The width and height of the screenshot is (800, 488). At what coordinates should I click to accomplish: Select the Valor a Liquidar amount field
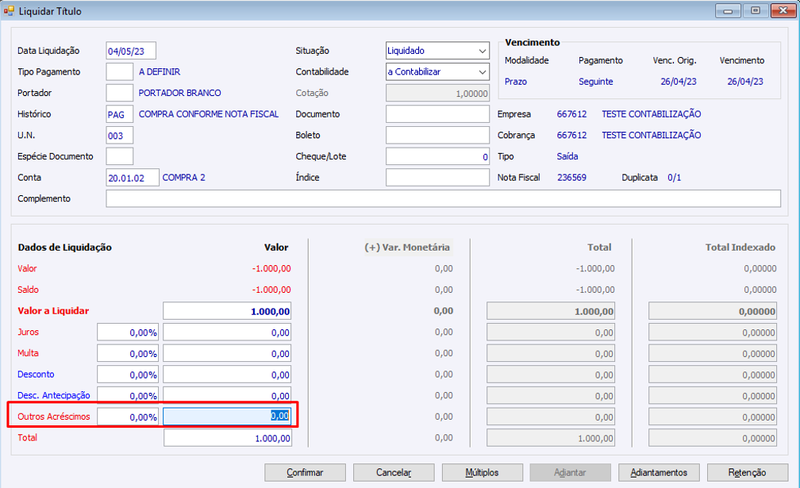[x=228, y=311]
